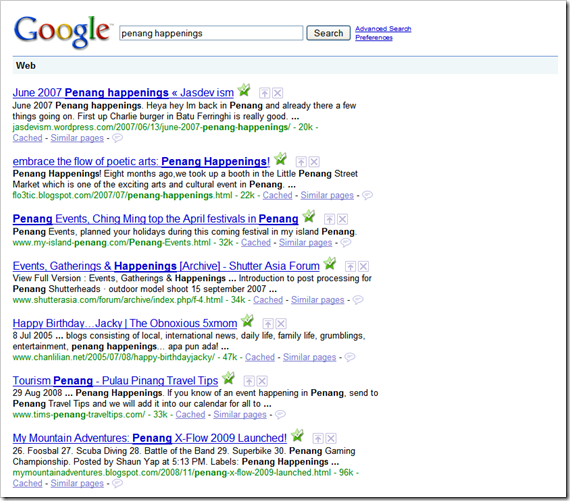Add comment on the mymountainadventures.blogspot.com result
The width and height of the screenshot is (570, 501).
coord(117,483)
